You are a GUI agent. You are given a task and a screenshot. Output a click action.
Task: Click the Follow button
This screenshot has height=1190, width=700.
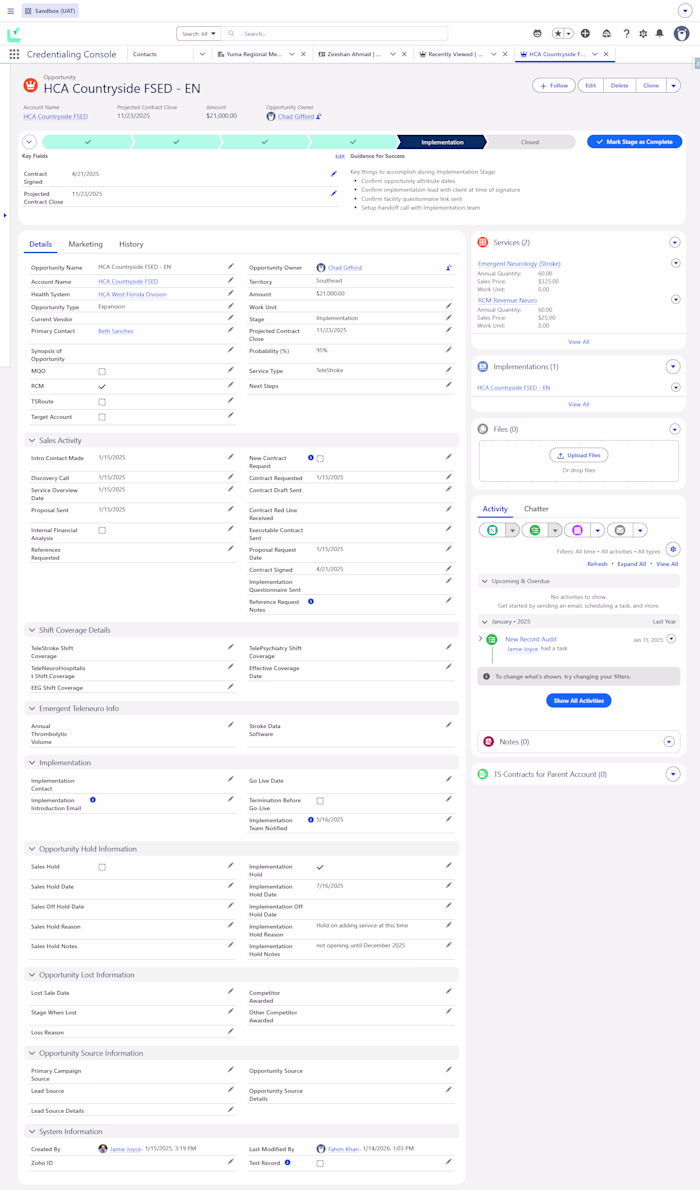[x=554, y=86]
